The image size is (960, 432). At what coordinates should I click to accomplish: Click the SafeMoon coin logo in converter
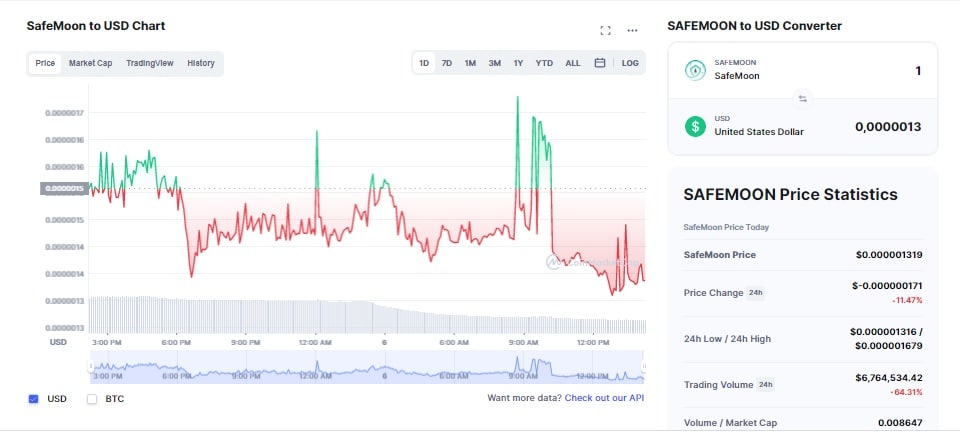pyautogui.click(x=695, y=70)
